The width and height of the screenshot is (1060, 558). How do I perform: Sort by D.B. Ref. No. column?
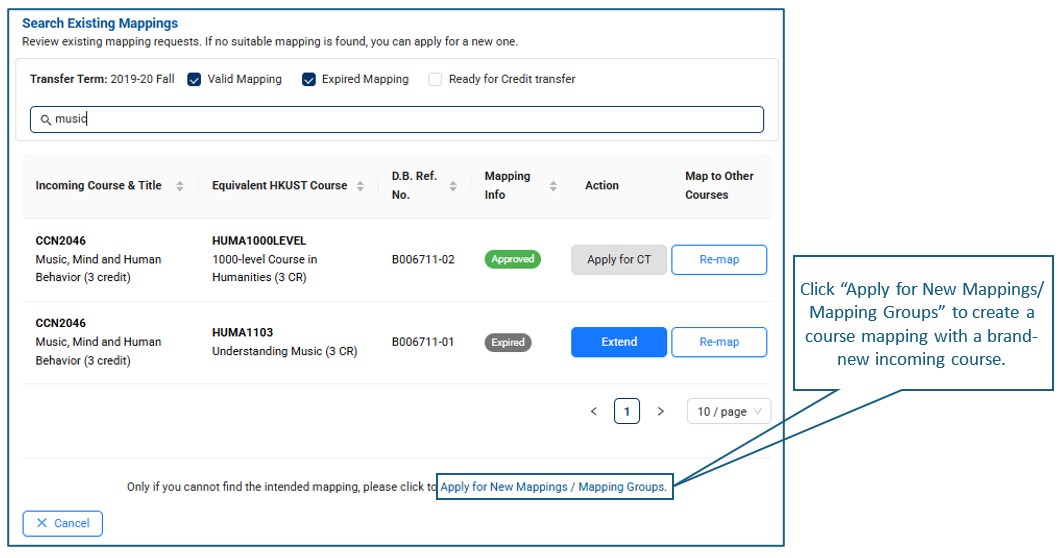(x=453, y=185)
